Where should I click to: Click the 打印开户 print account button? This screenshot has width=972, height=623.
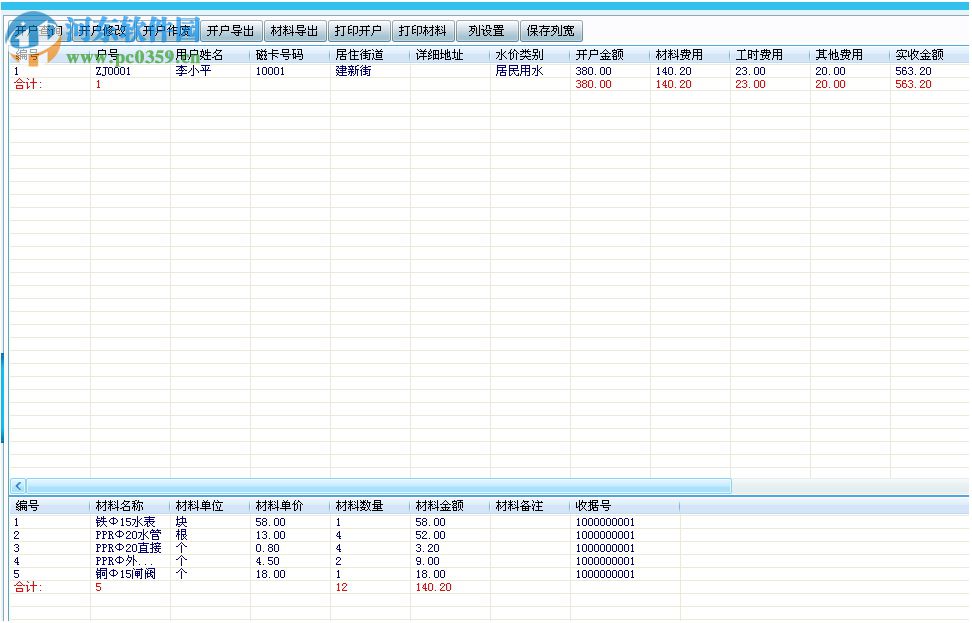tap(358, 30)
